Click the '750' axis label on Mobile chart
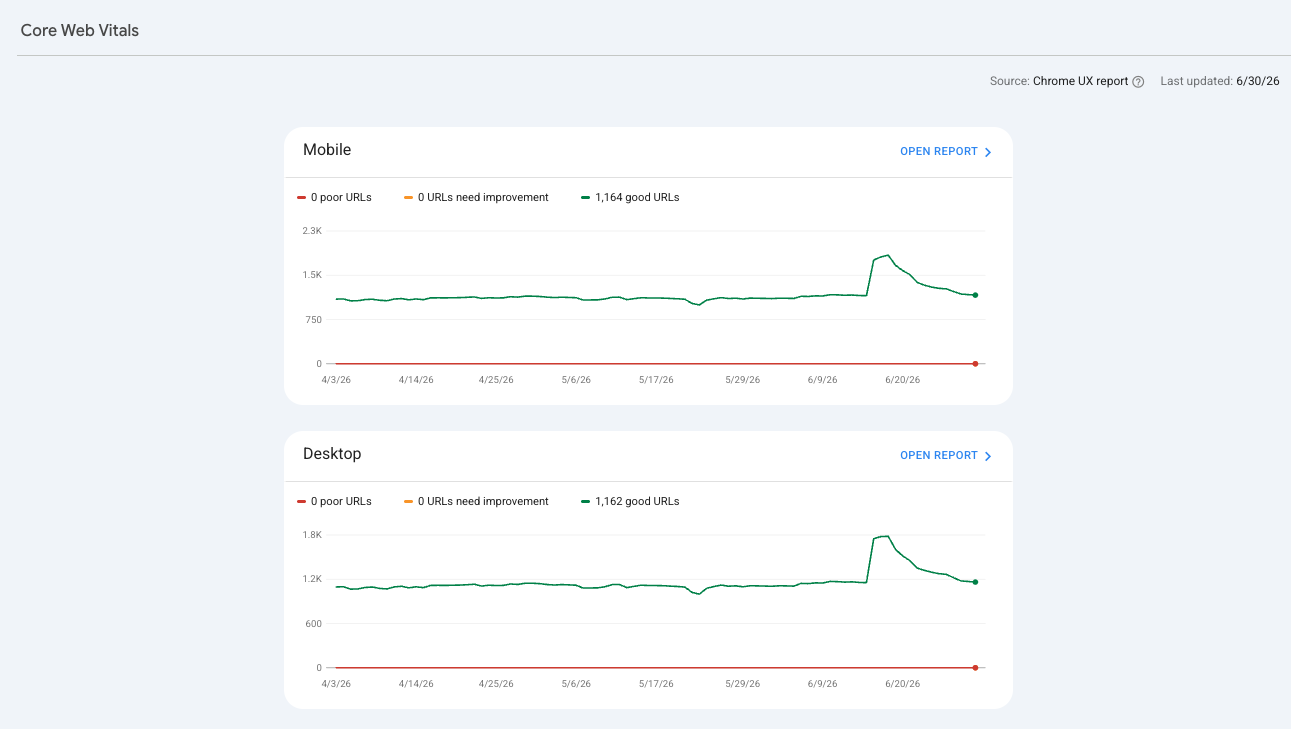1291x729 pixels. pyautogui.click(x=314, y=320)
